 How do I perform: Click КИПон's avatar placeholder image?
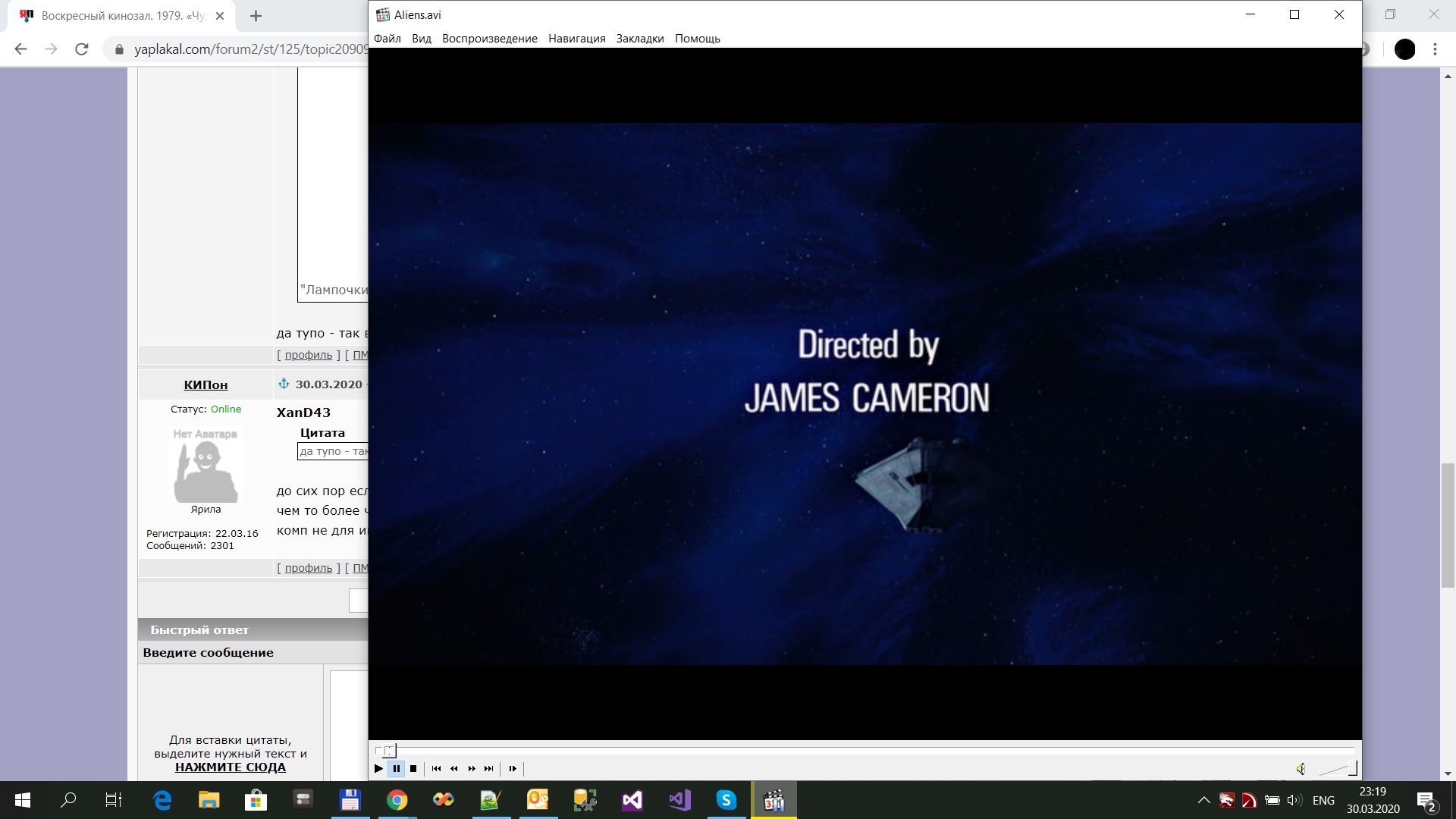(206, 465)
